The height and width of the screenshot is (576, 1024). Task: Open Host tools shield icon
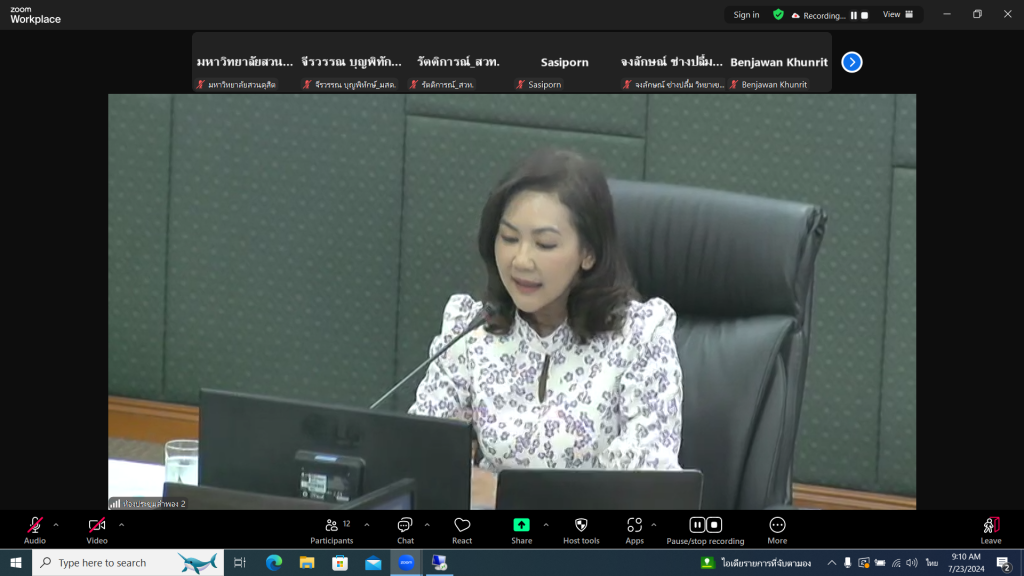[x=581, y=529]
